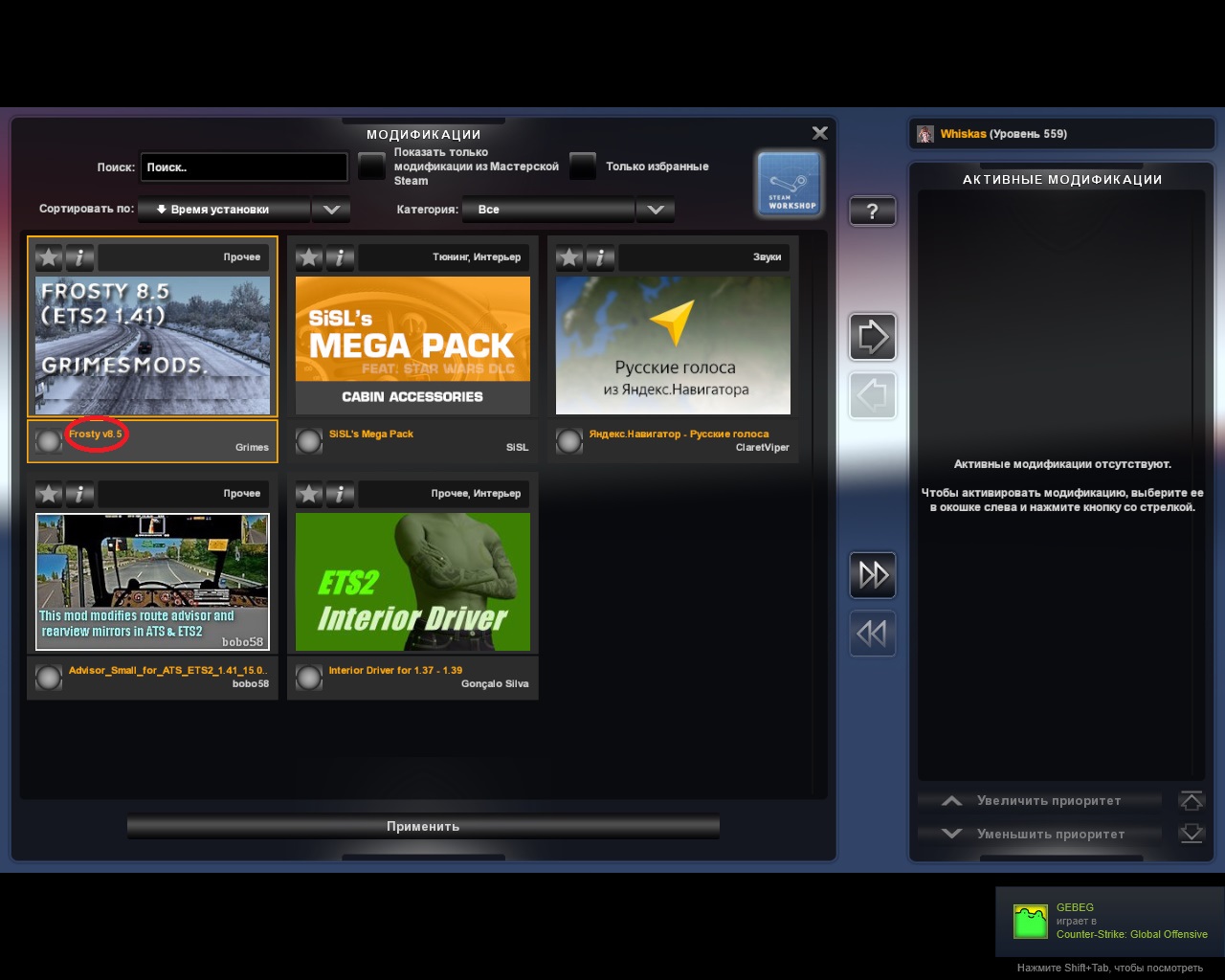This screenshot has width=1225, height=980.
Task: Click author name Gonçalo Silva
Action: [x=495, y=684]
